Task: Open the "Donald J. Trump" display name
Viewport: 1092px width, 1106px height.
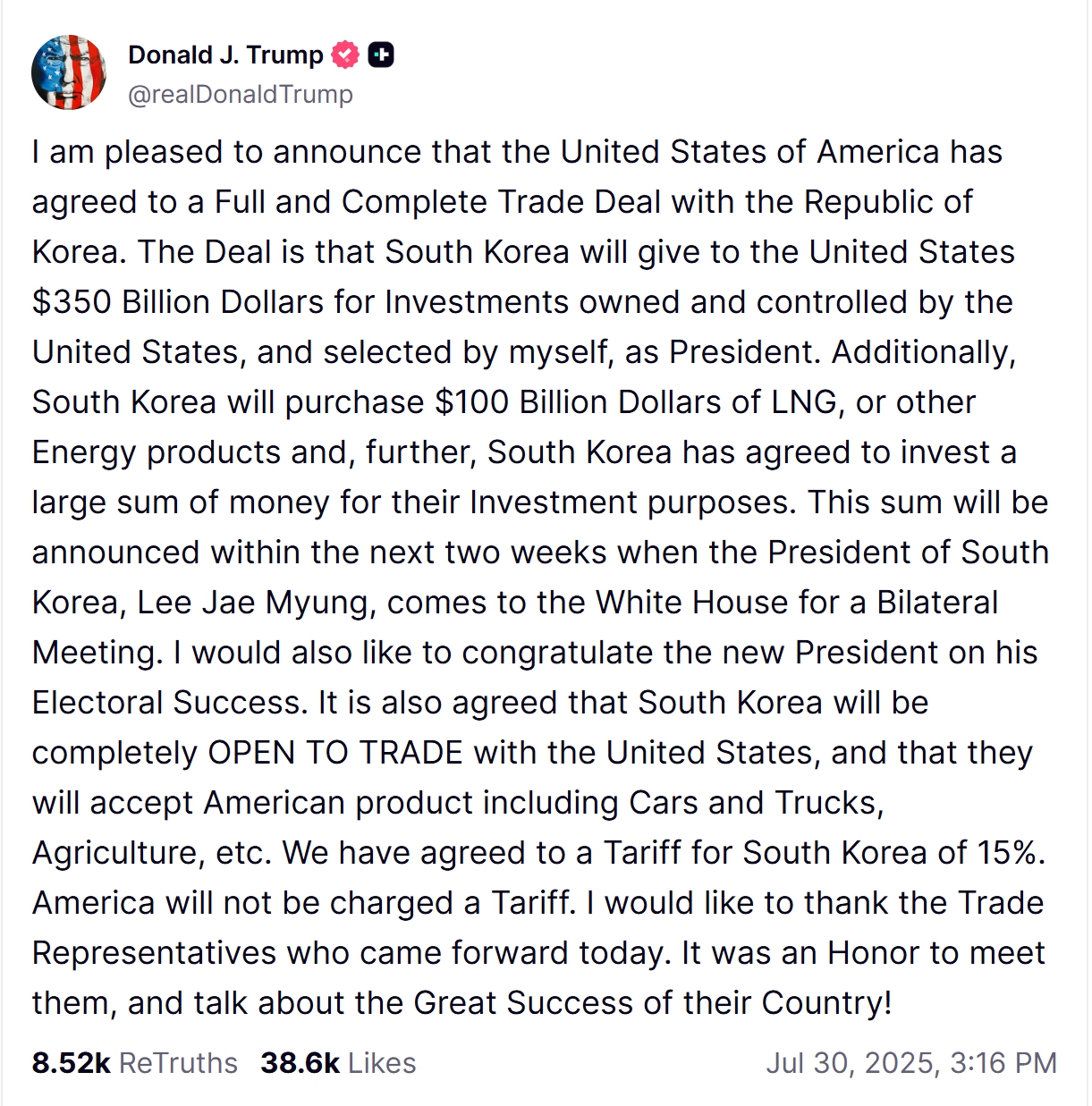Action: 225,55
